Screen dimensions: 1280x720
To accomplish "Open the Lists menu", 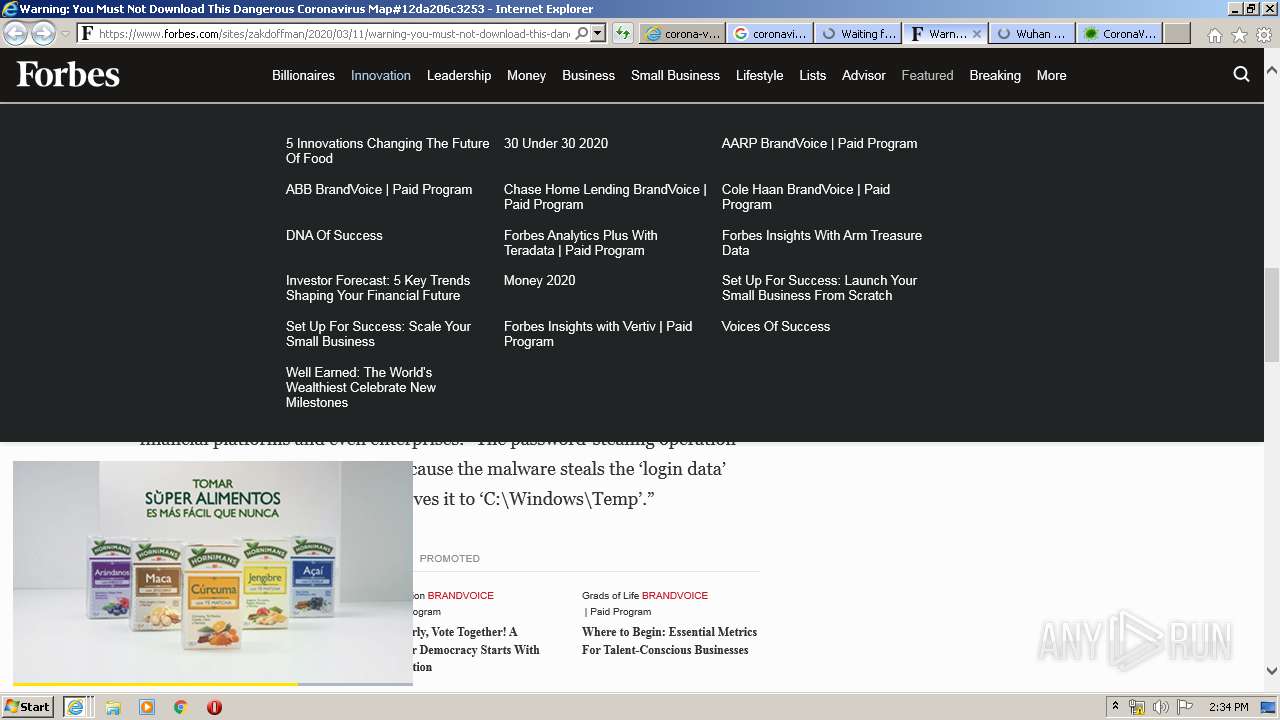I will click(812, 75).
